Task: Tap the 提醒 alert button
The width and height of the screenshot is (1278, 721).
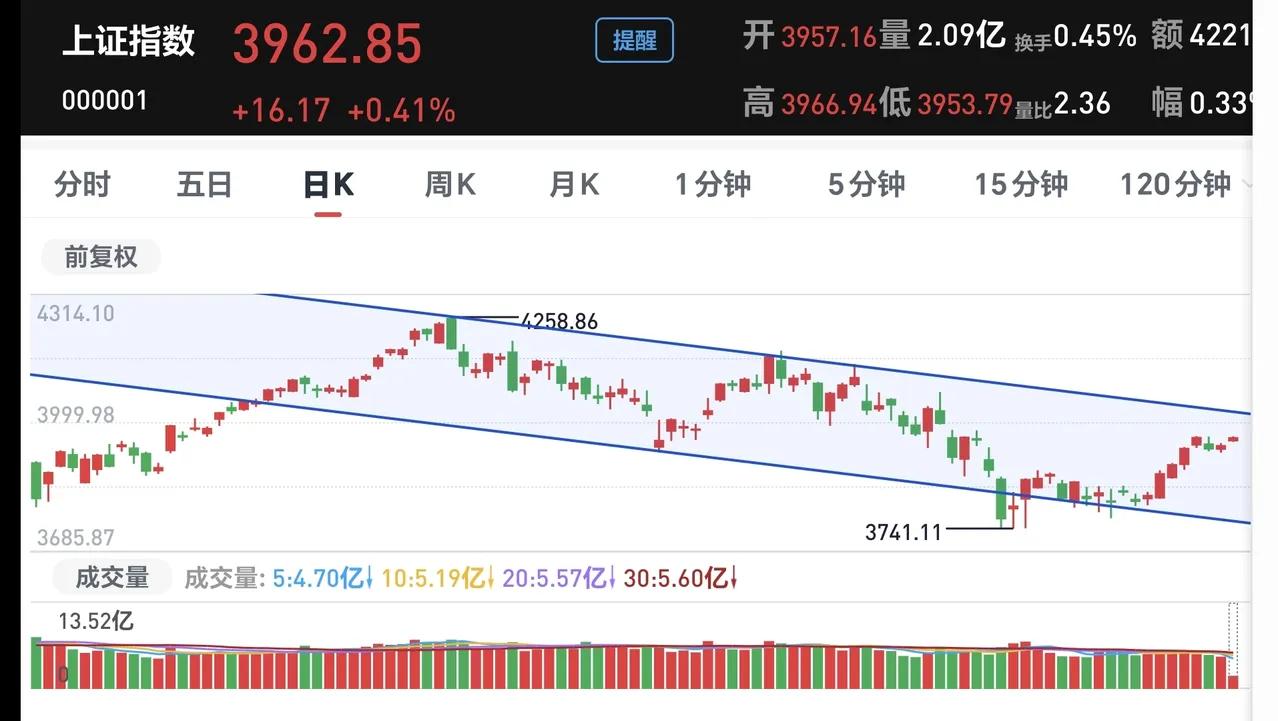Action: (x=634, y=41)
